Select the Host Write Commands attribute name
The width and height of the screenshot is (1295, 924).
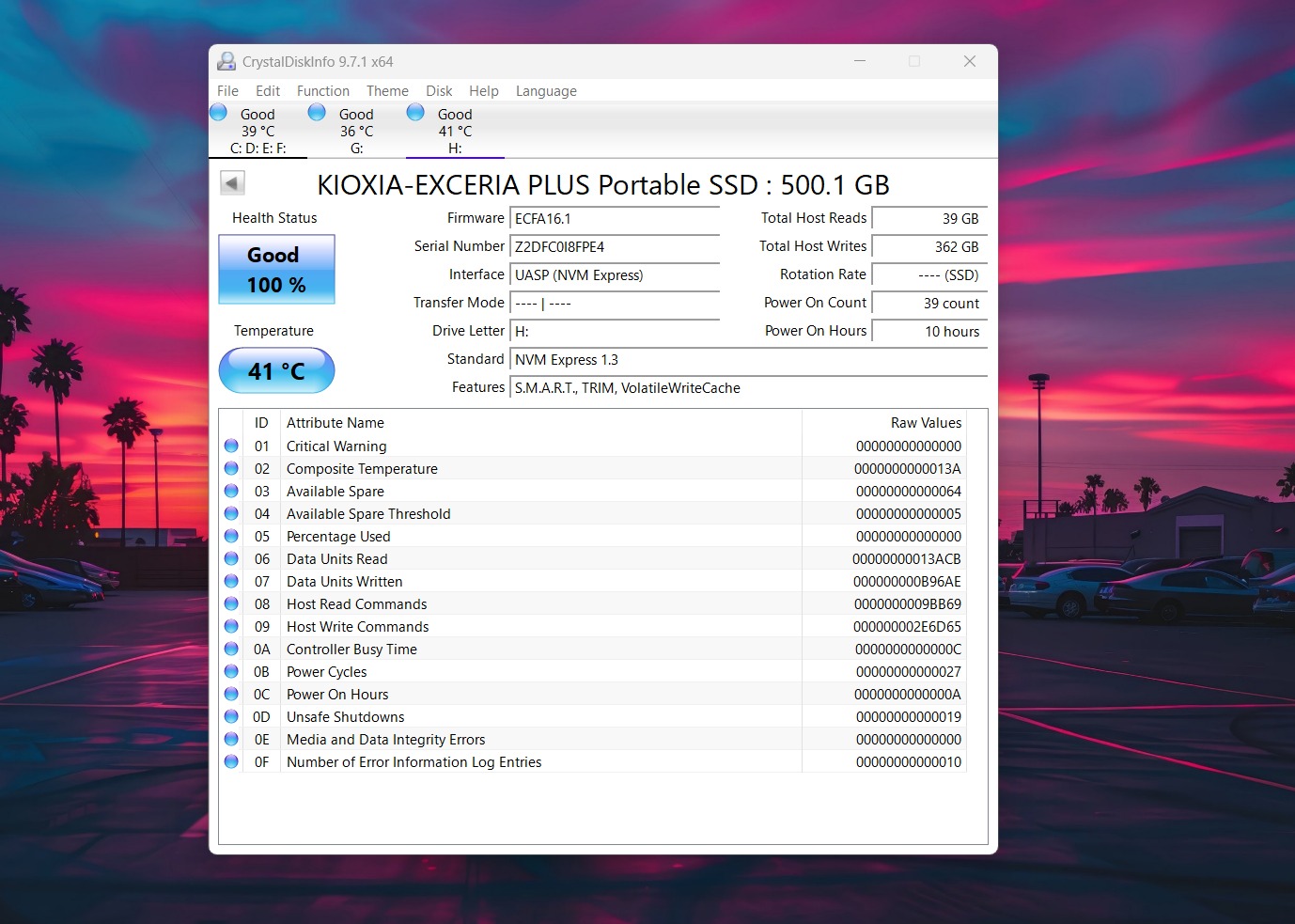pos(357,627)
